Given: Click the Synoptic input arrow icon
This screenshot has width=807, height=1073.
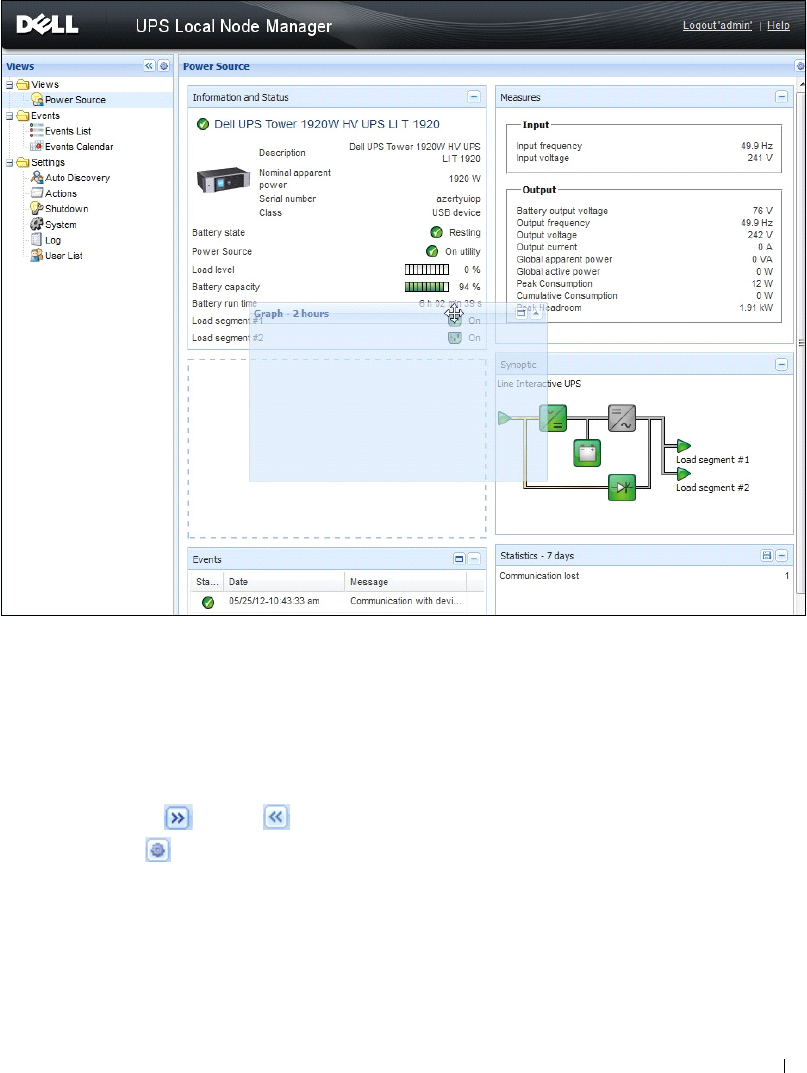Looking at the screenshot, I should 504,418.
